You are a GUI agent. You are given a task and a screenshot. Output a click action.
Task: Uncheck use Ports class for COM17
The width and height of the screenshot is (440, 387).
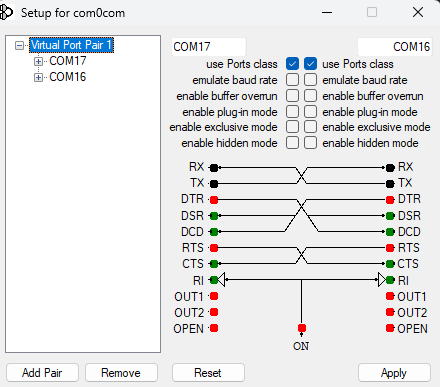292,64
